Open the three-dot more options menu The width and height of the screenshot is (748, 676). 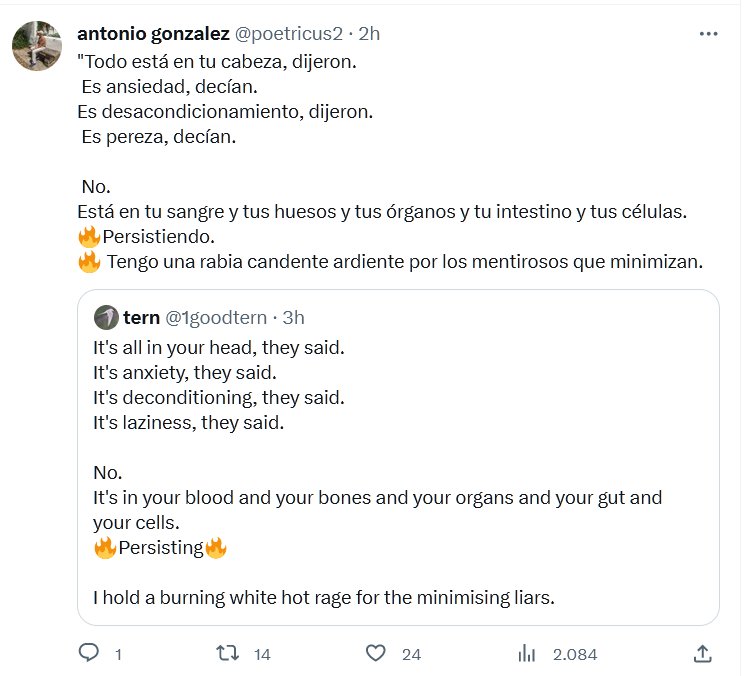tap(708, 33)
